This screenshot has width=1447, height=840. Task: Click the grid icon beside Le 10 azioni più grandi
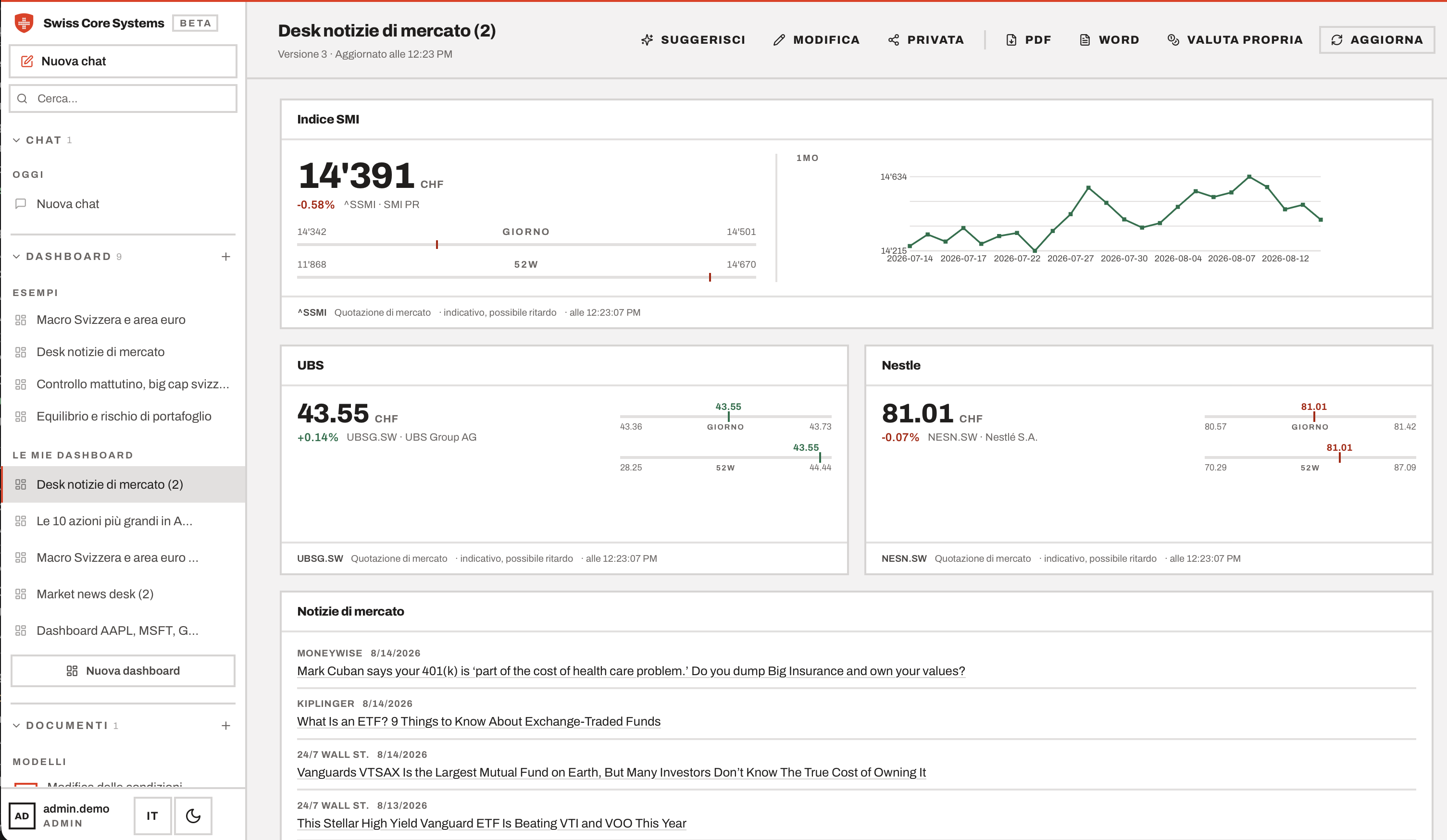tap(21, 521)
